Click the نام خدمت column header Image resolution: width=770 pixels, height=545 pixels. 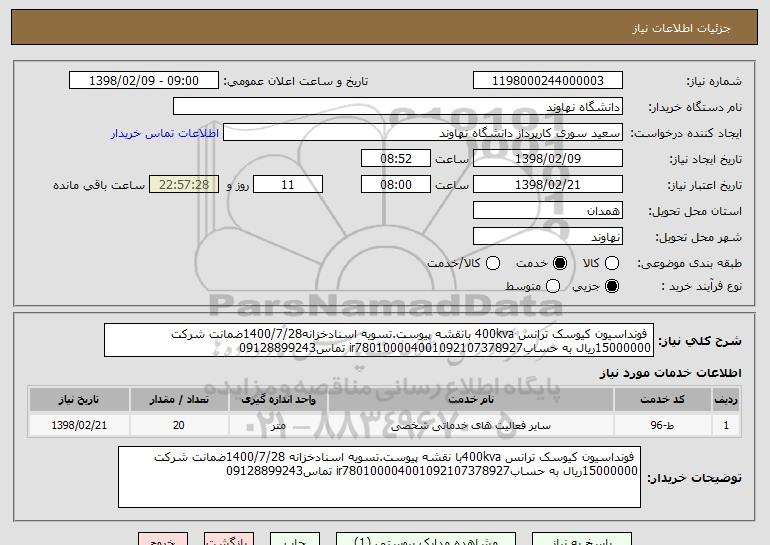click(470, 400)
